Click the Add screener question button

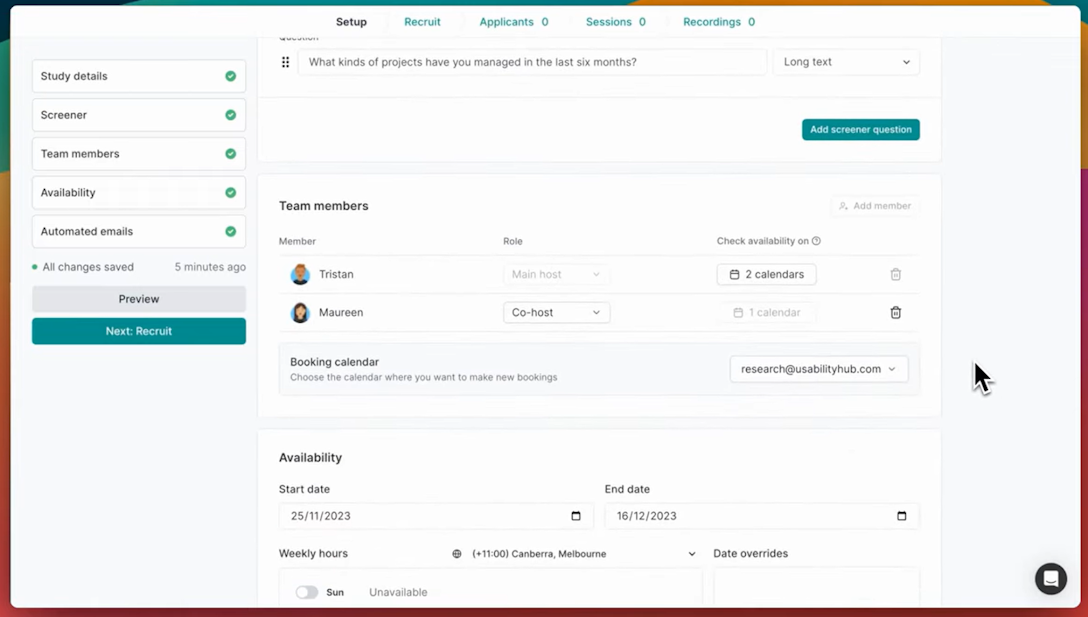tap(860, 129)
